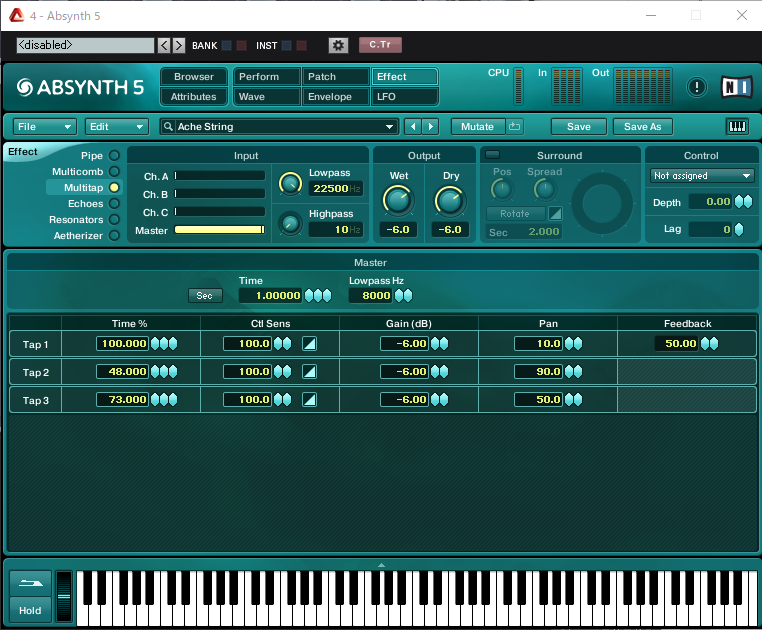Open plugin settings gear icon
The height and width of the screenshot is (630, 762).
pyautogui.click(x=338, y=45)
